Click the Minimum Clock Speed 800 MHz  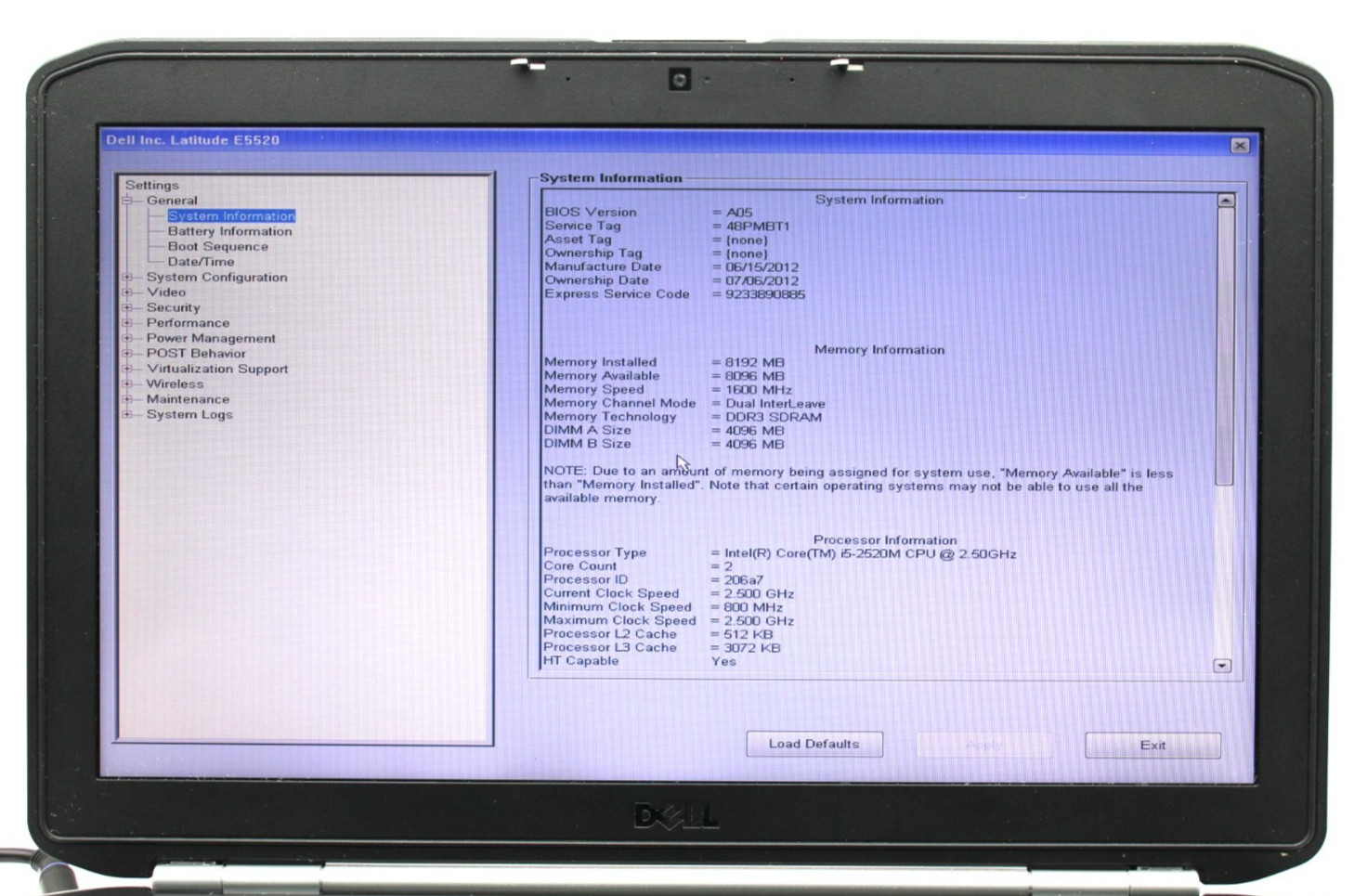753,607
